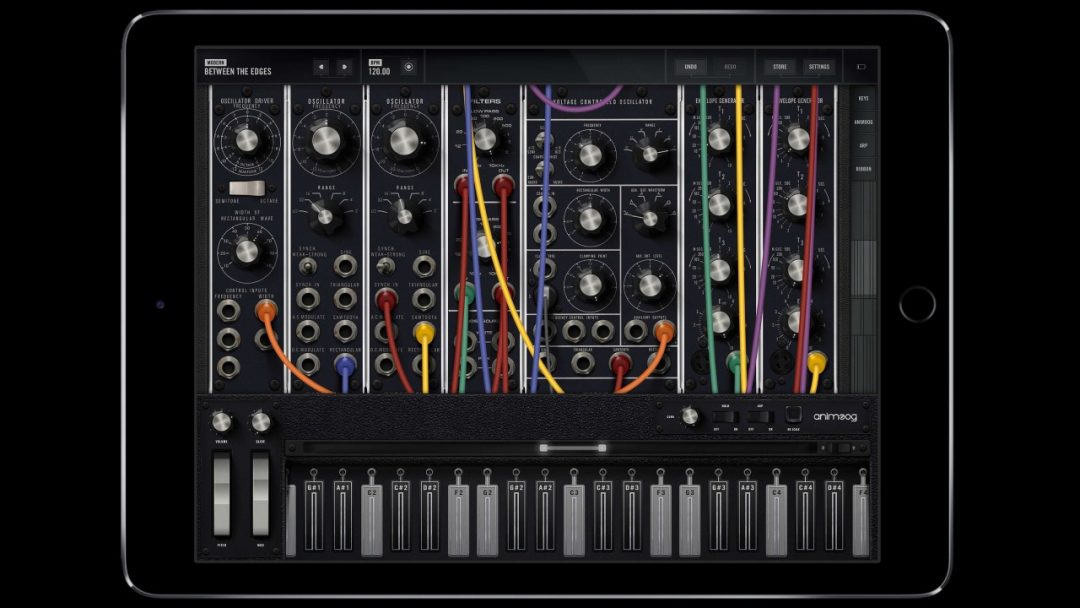Click the green patch plug on the Envelope Generator
The height and width of the screenshot is (608, 1080).
coord(733,361)
